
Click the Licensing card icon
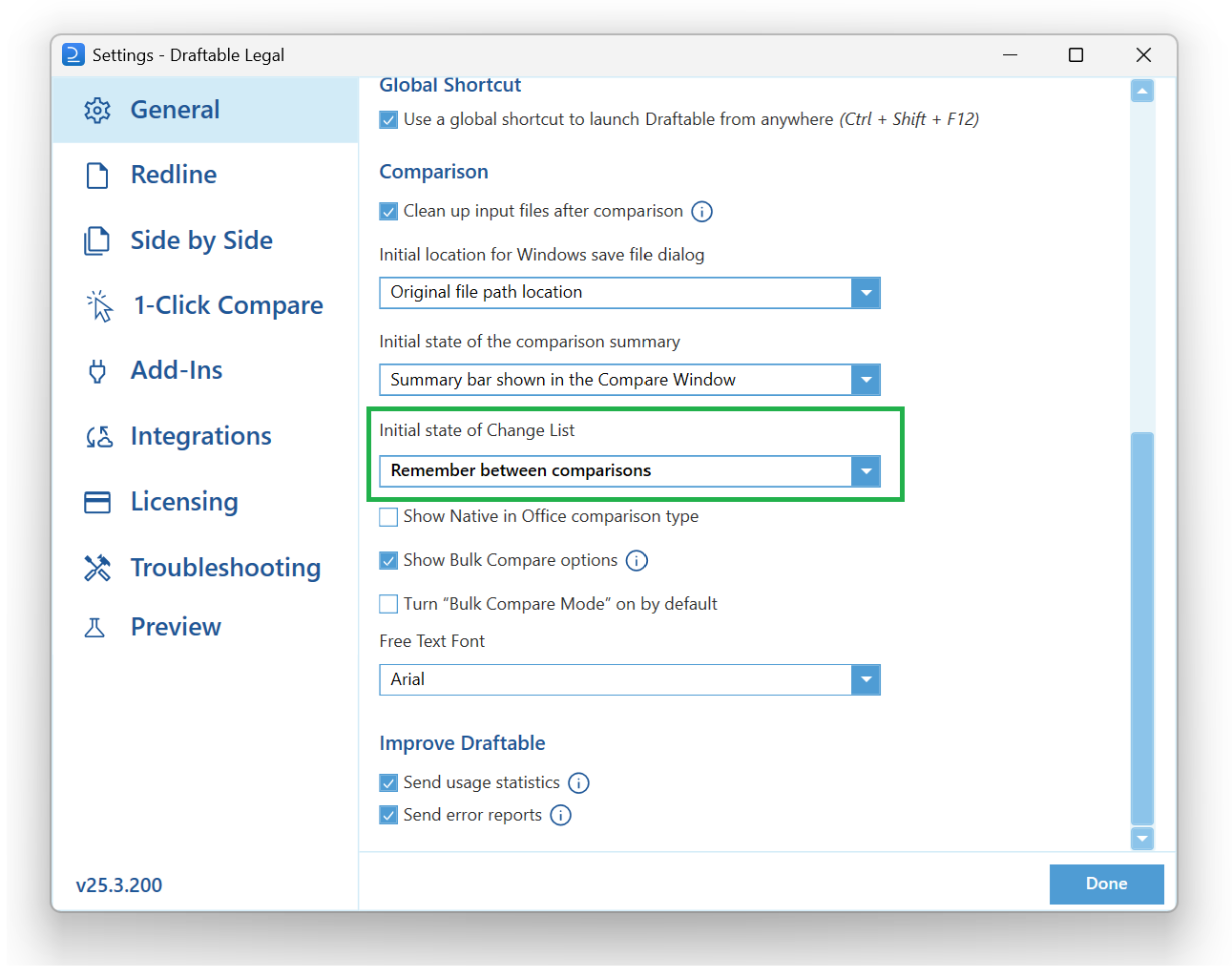click(97, 502)
